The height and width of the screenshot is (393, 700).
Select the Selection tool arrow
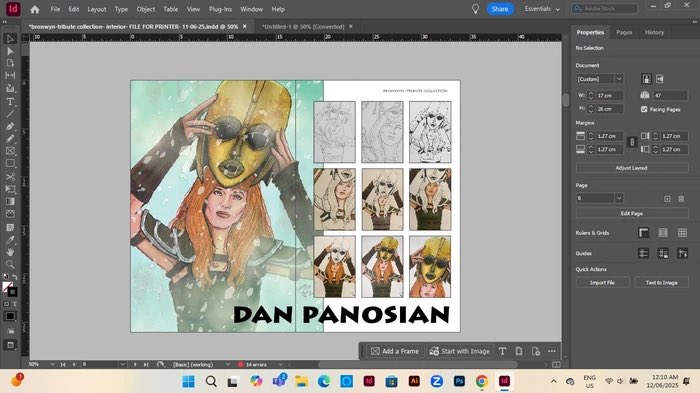click(10, 39)
